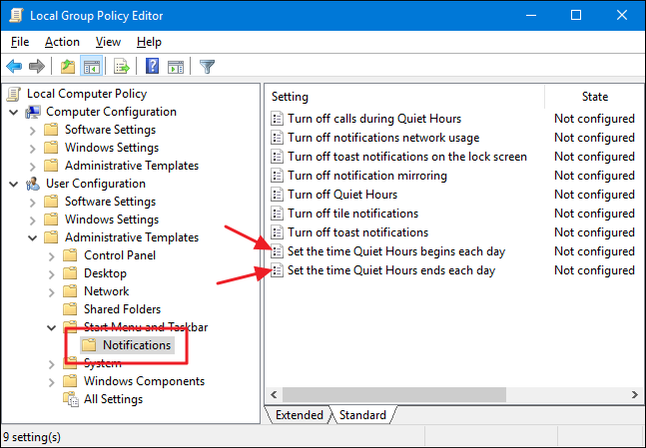Viewport: 646px width, 448px height.
Task: Maximize the Local Group Policy Editor window
Action: coord(576,15)
